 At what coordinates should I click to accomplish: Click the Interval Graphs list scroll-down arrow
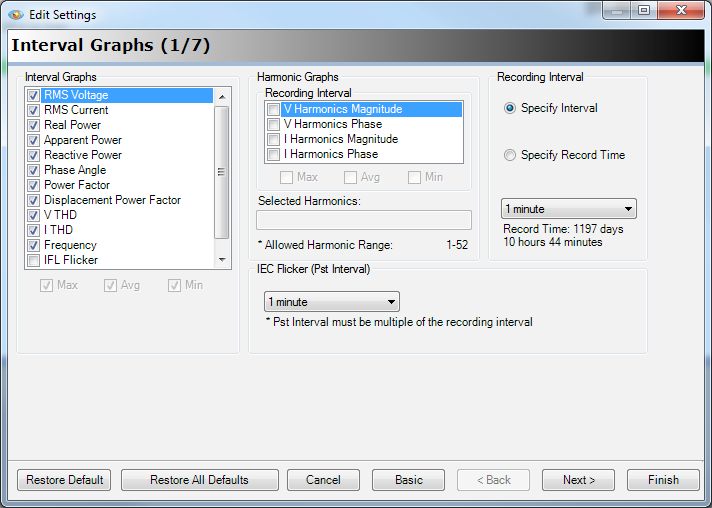pos(222,260)
